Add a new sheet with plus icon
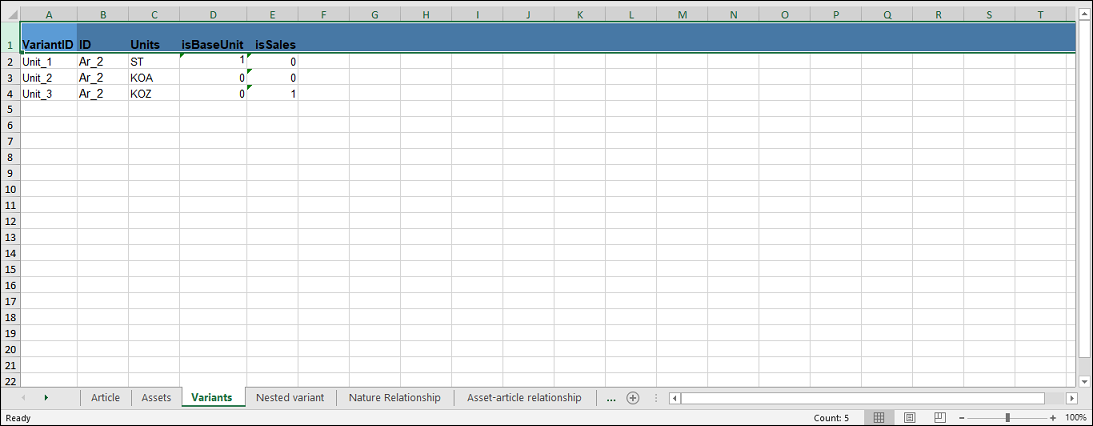This screenshot has width=1093, height=426. 633,398
